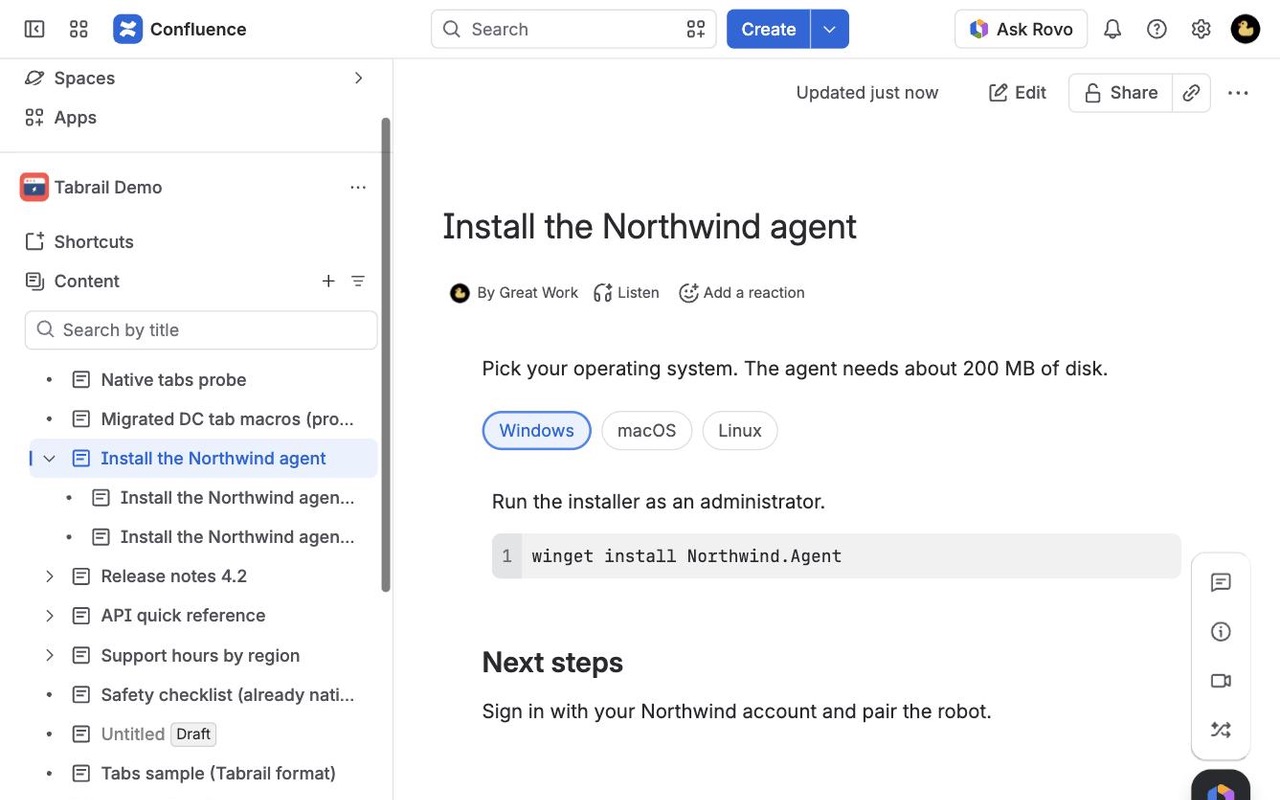Add new content with plus icon
Image resolution: width=1280 pixels, height=800 pixels.
tap(328, 281)
